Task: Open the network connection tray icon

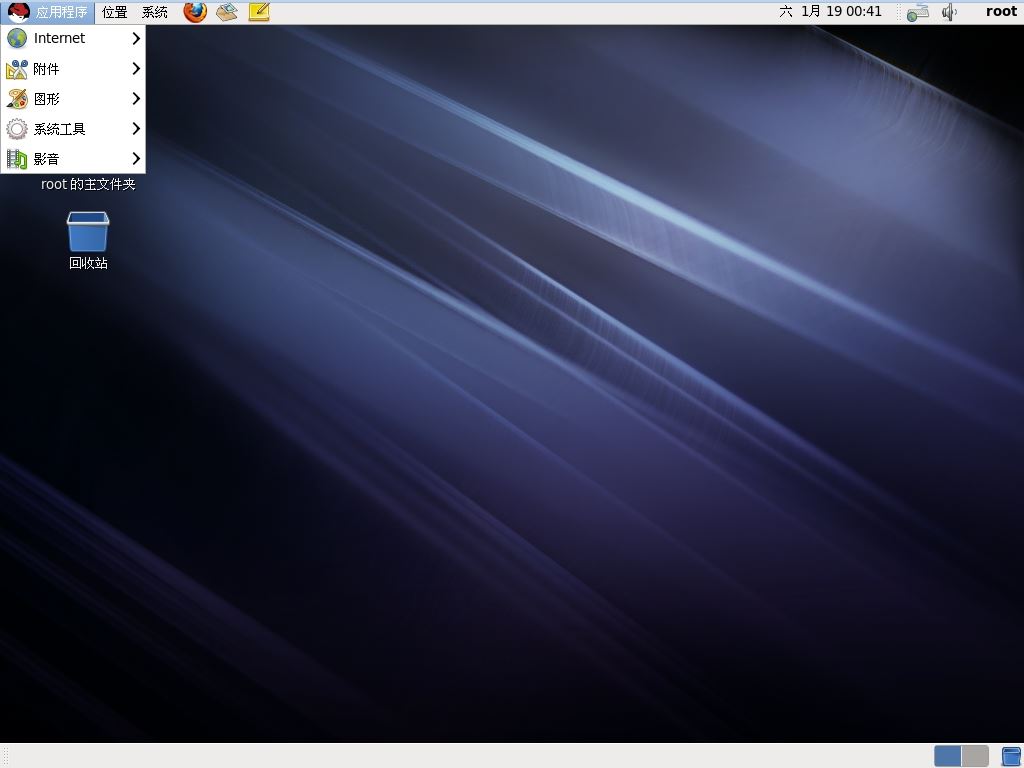Action: click(918, 12)
